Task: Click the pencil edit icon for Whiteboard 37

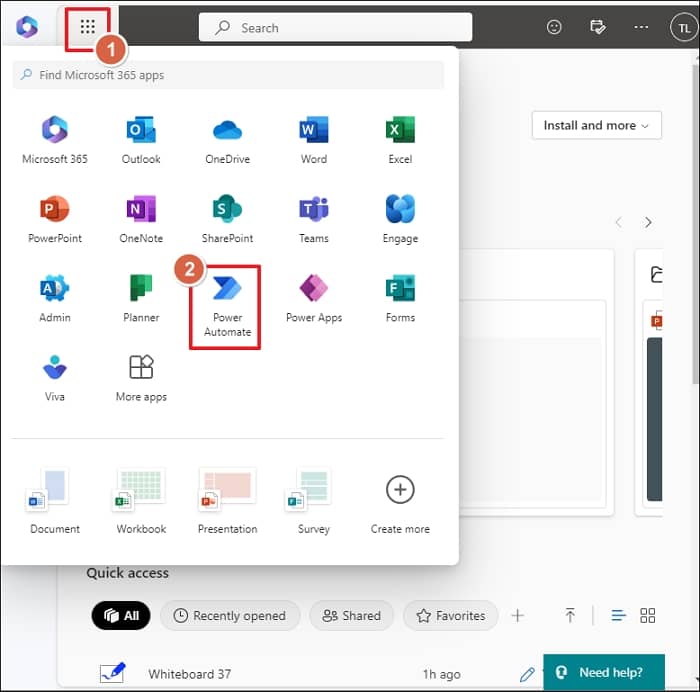Action: pyautogui.click(x=527, y=674)
